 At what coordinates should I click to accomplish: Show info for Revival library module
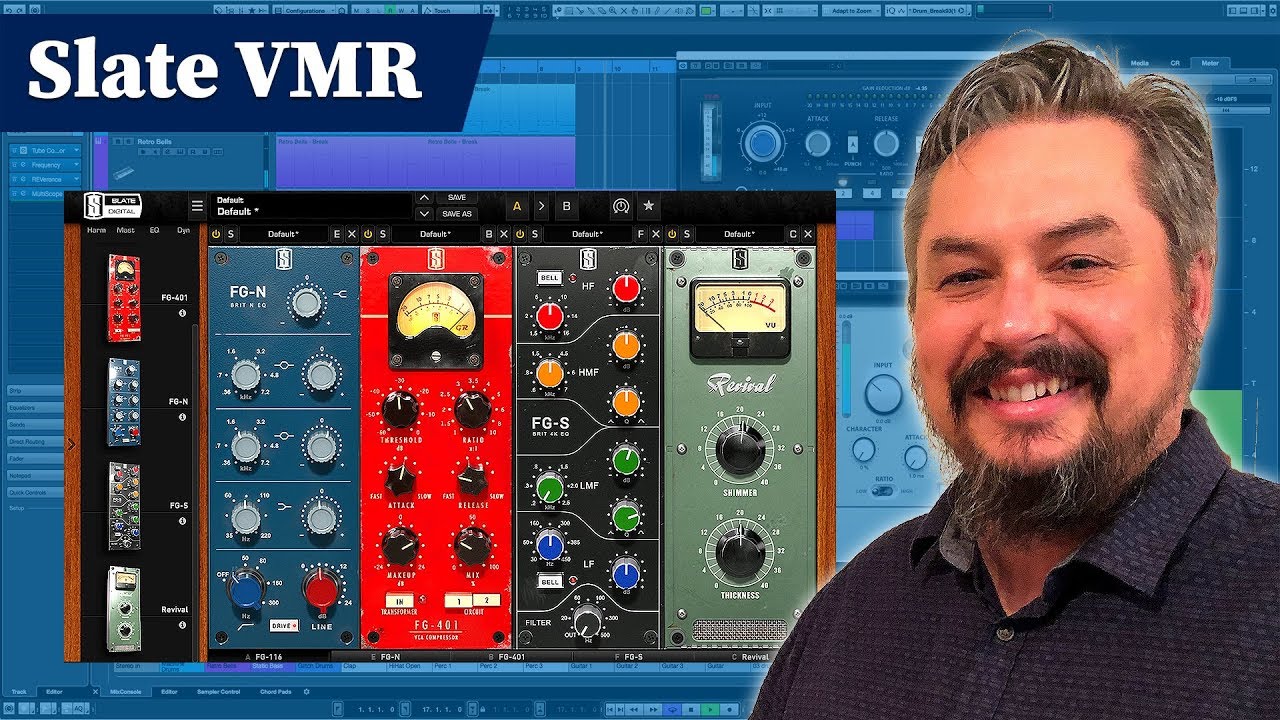(x=182, y=625)
